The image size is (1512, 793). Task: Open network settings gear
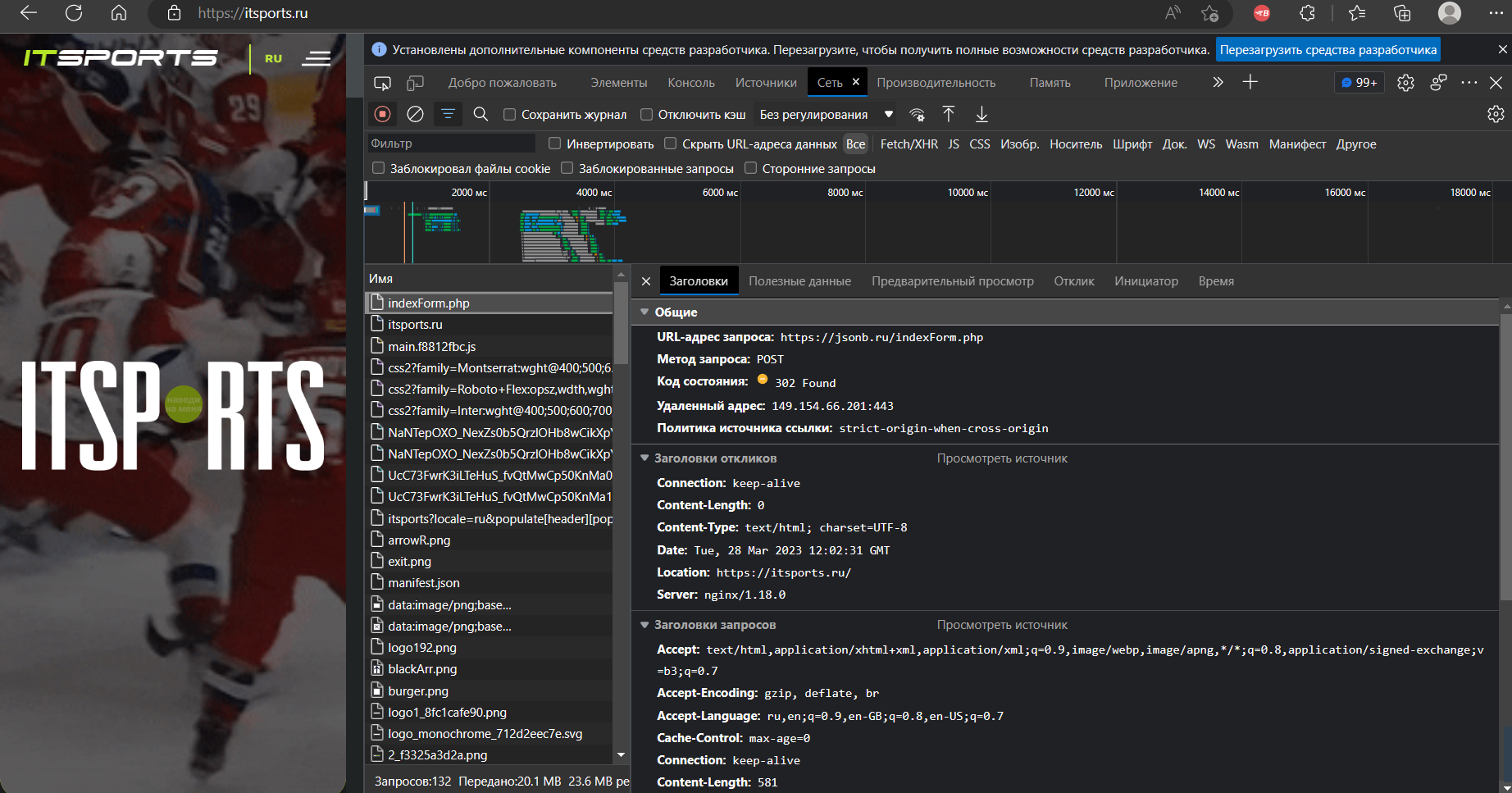point(1496,114)
